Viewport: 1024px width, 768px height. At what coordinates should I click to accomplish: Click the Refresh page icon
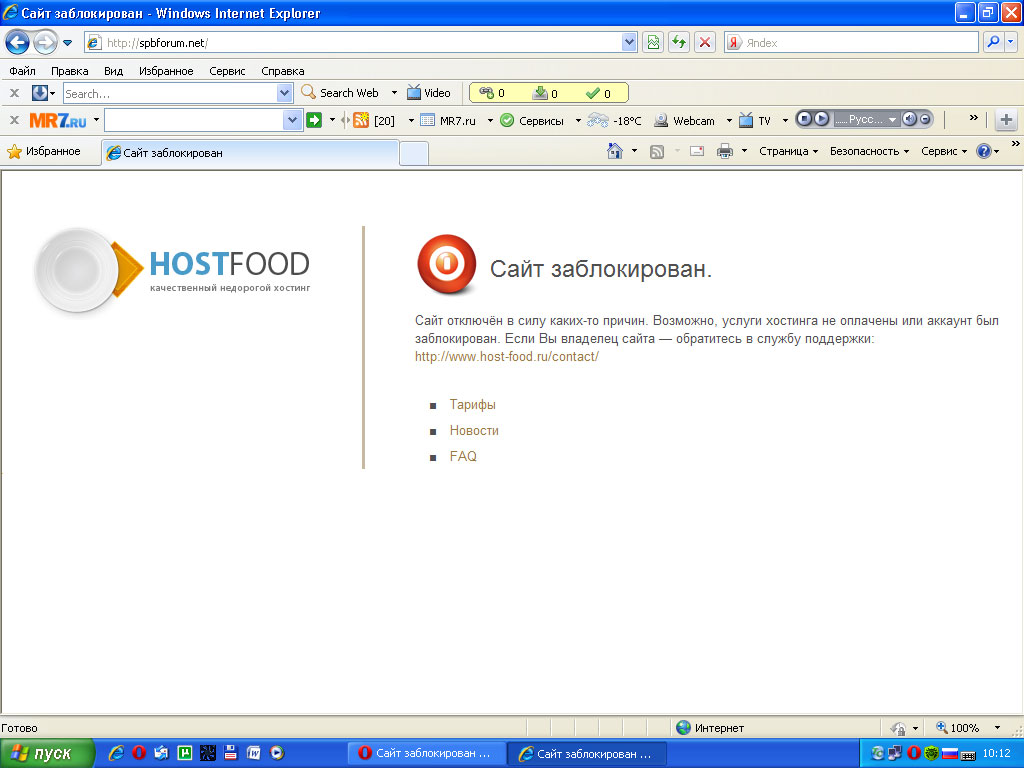click(x=679, y=42)
